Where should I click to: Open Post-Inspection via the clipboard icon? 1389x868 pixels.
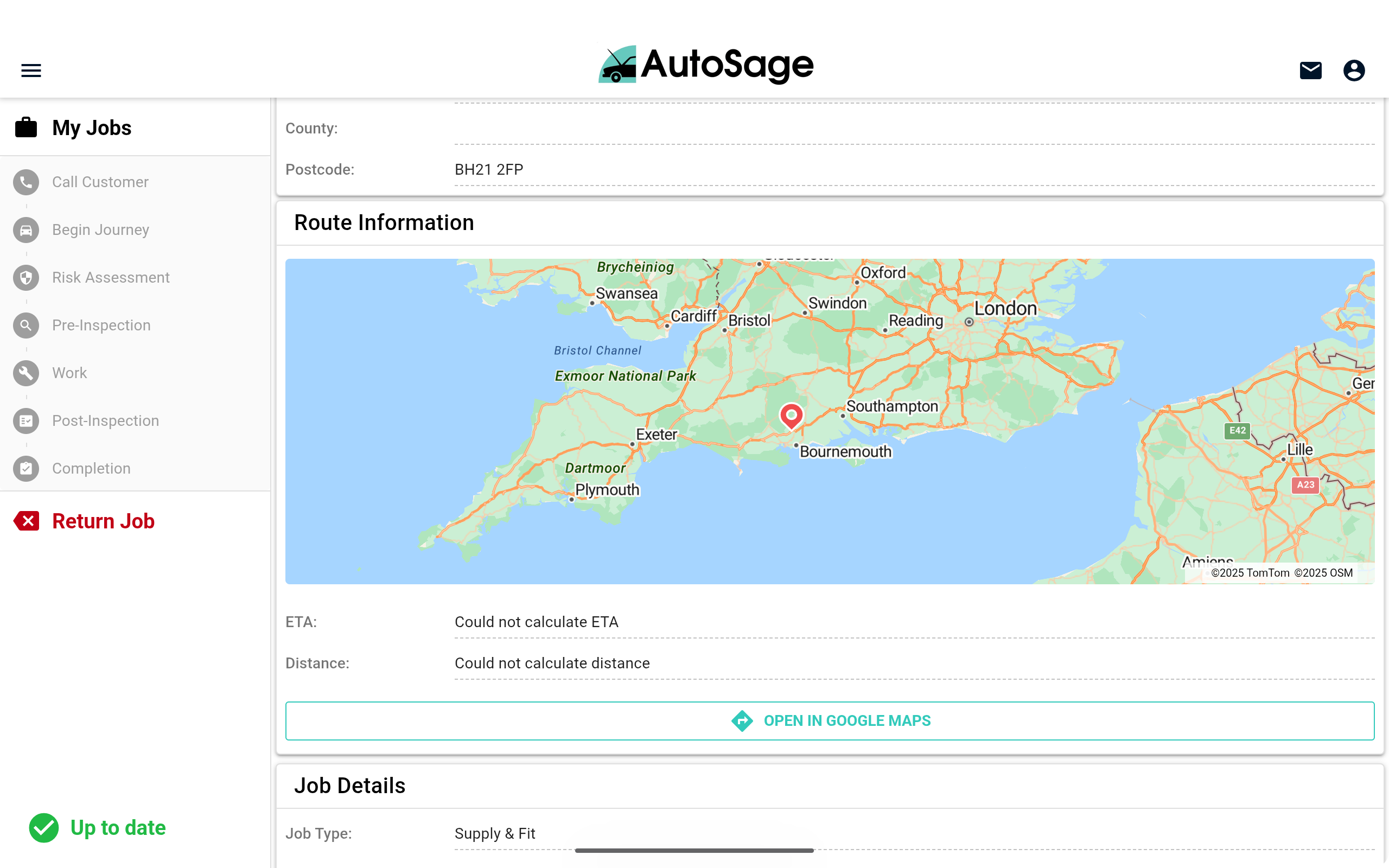click(26, 420)
